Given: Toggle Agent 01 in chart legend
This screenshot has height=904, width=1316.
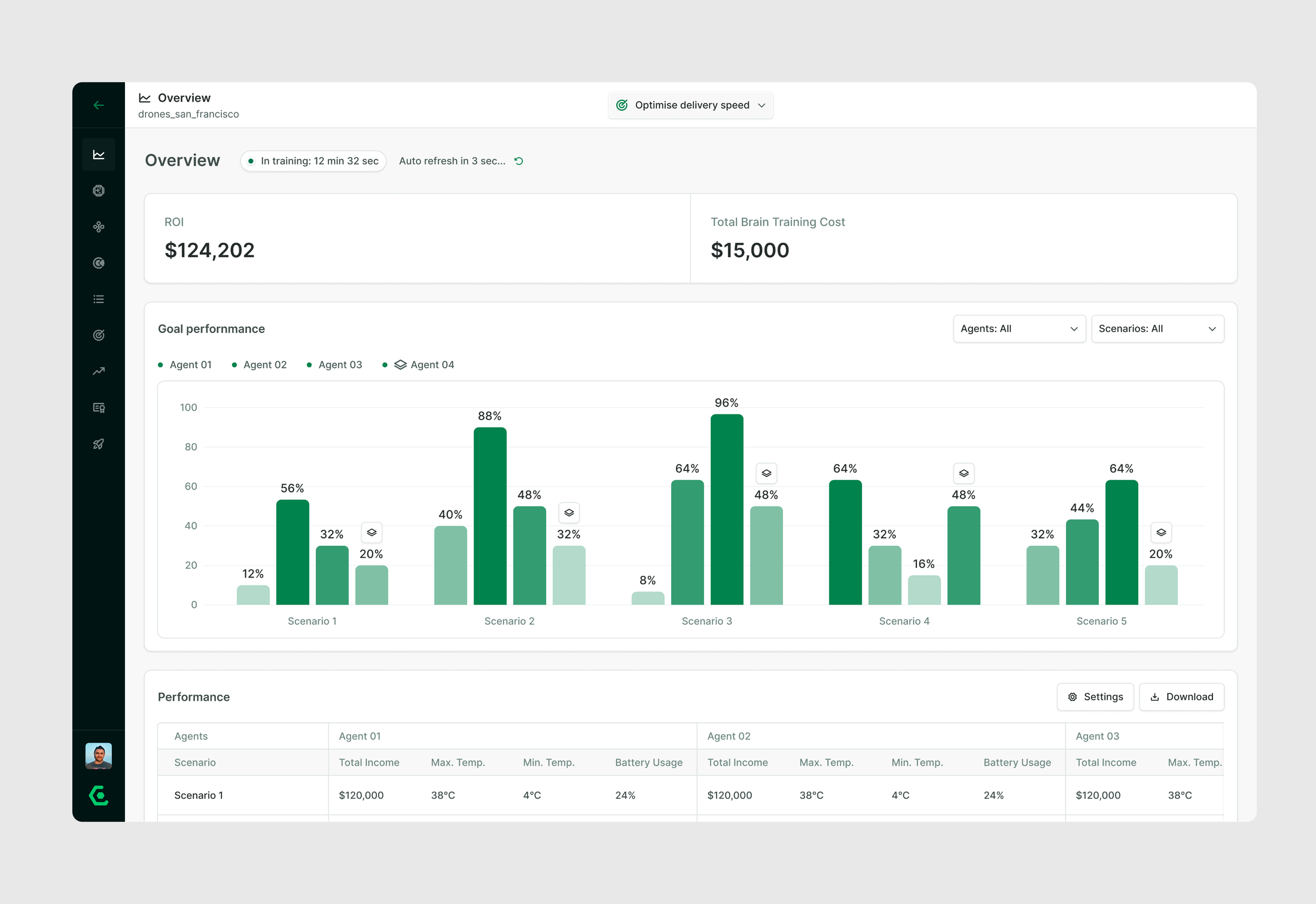Looking at the screenshot, I should 185,365.
